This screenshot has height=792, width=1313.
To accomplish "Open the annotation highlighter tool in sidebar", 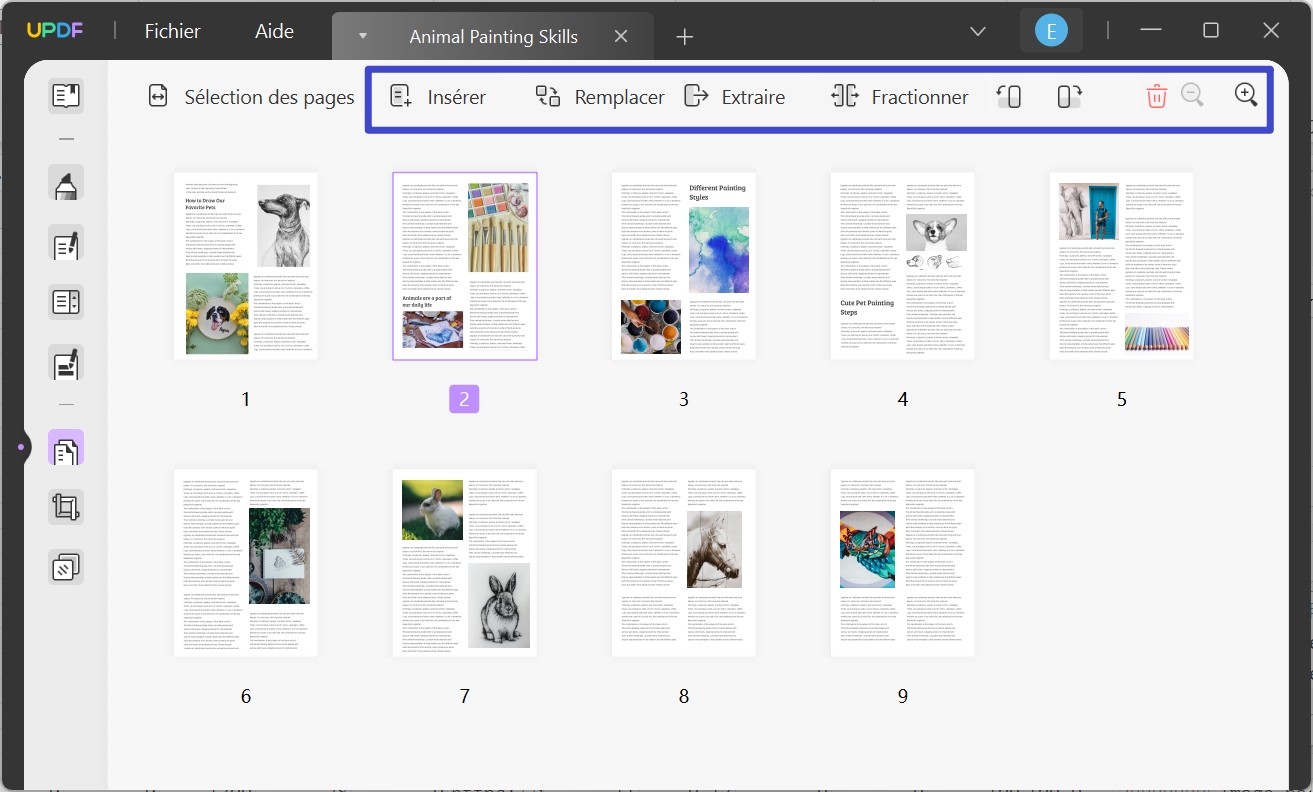I will [65, 183].
